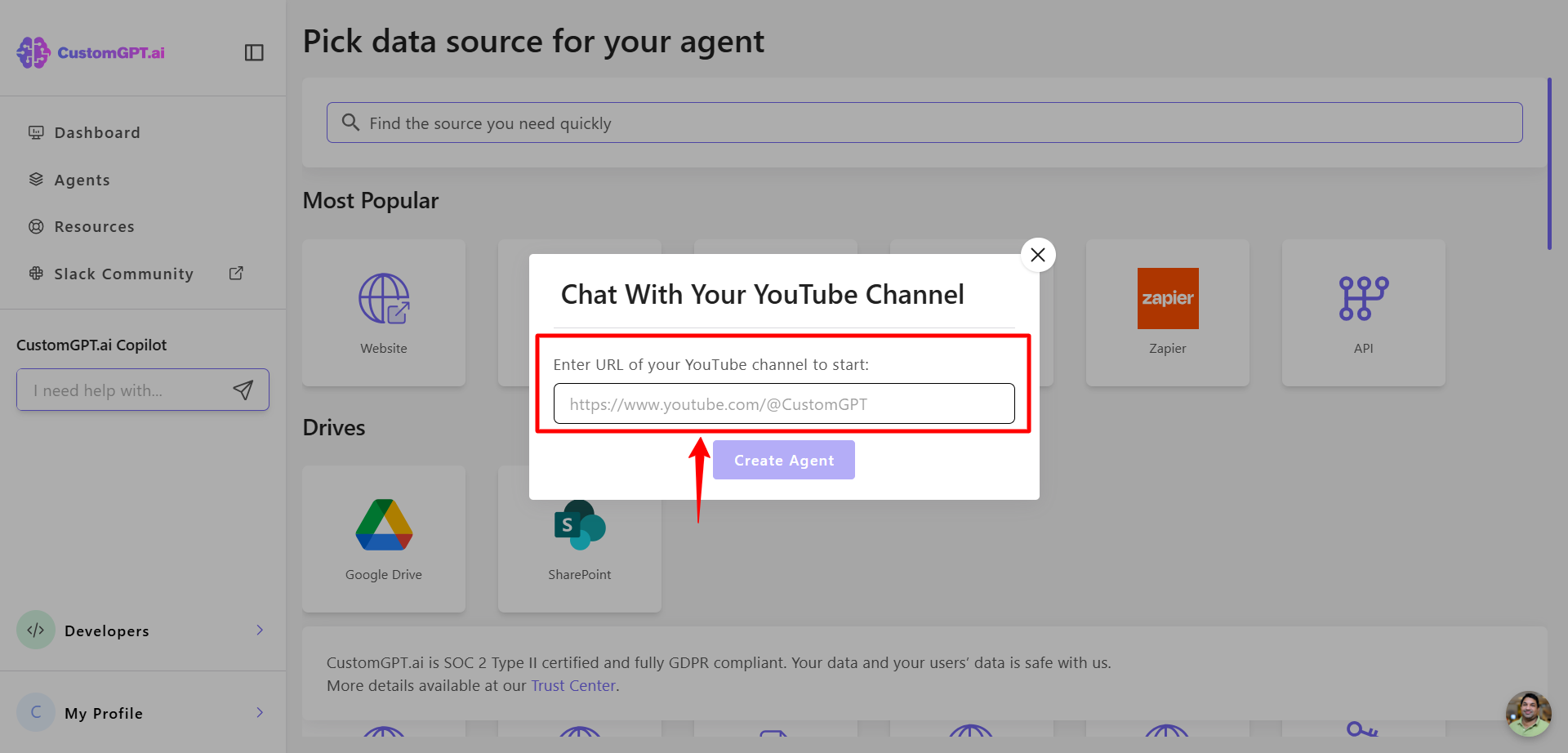The width and height of the screenshot is (1568, 753).
Task: Click the Create Agent button
Action: point(784,460)
